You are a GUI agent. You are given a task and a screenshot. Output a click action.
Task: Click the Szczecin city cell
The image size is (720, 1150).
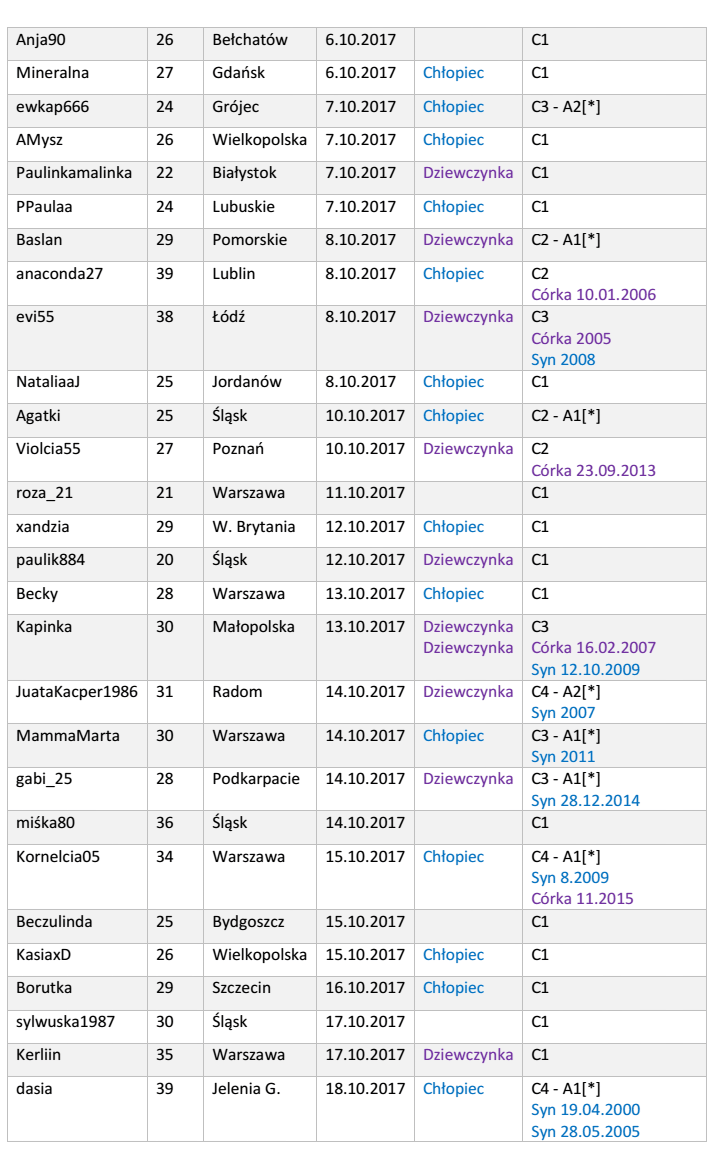pyautogui.click(x=244, y=988)
